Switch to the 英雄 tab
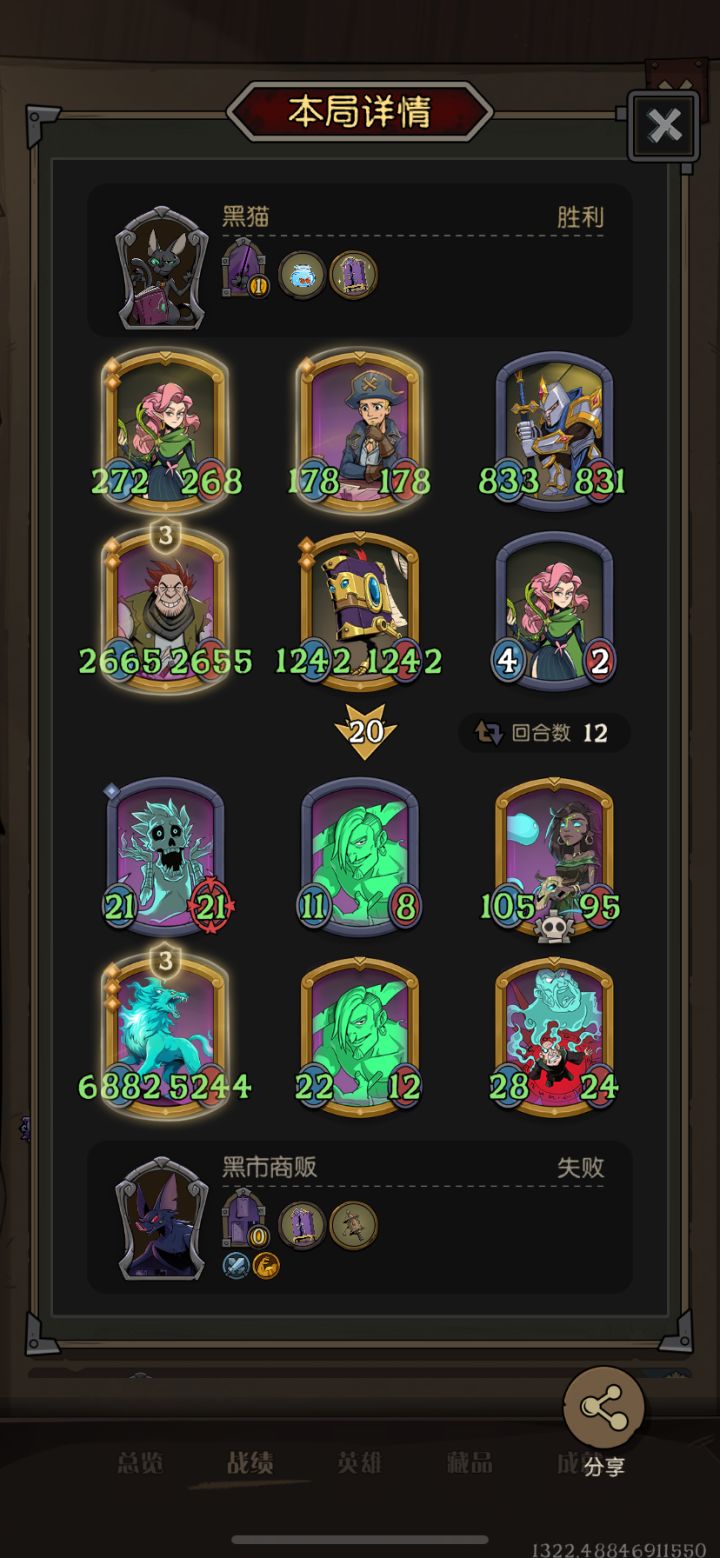Viewport: 720px width, 1558px height. 360,1463
